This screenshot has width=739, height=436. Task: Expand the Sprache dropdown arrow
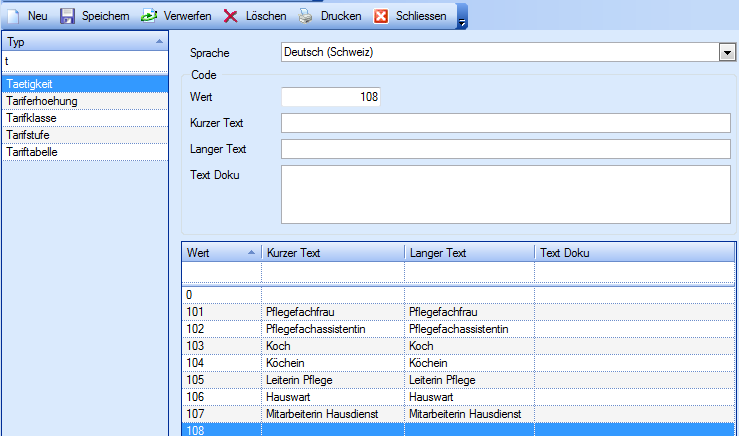click(725, 52)
